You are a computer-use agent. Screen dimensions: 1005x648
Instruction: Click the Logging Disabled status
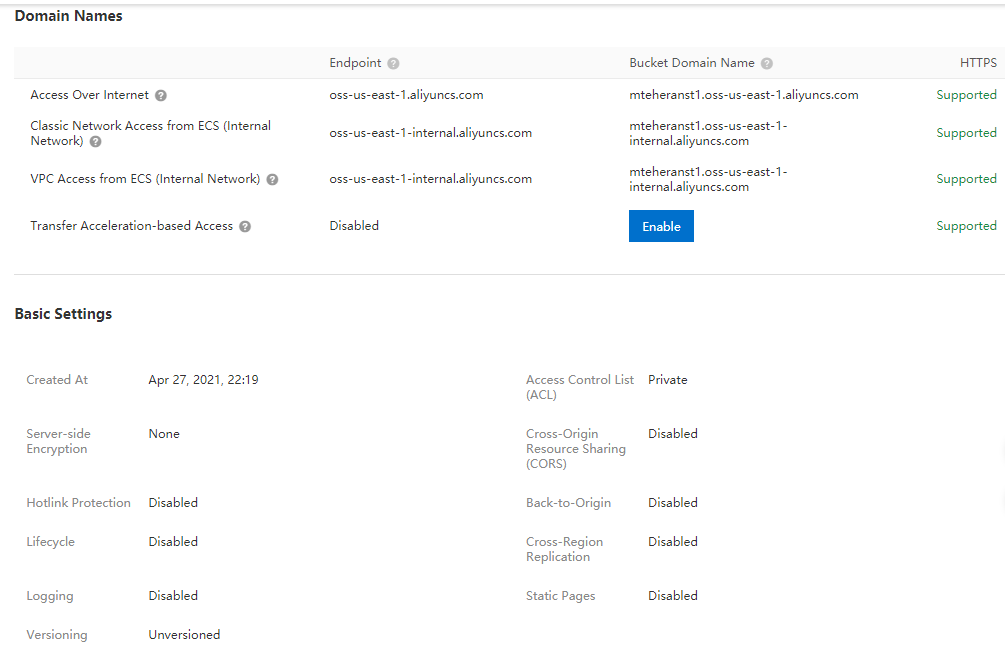(x=173, y=596)
